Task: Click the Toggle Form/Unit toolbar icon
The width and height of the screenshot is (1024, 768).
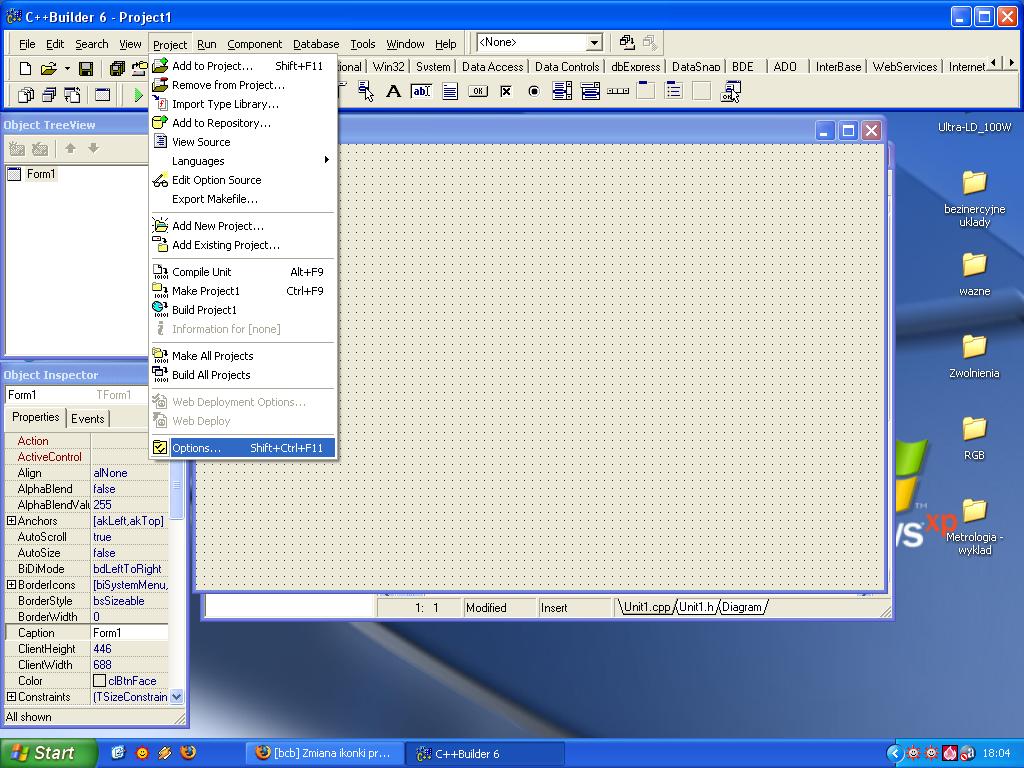Action: point(72,95)
